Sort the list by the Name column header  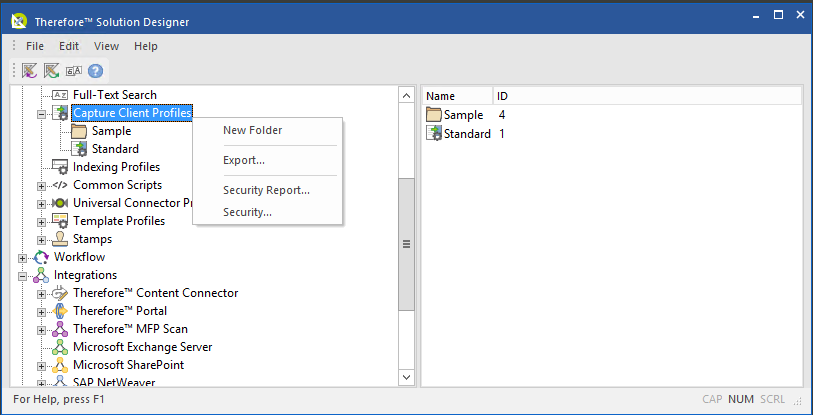[457, 96]
